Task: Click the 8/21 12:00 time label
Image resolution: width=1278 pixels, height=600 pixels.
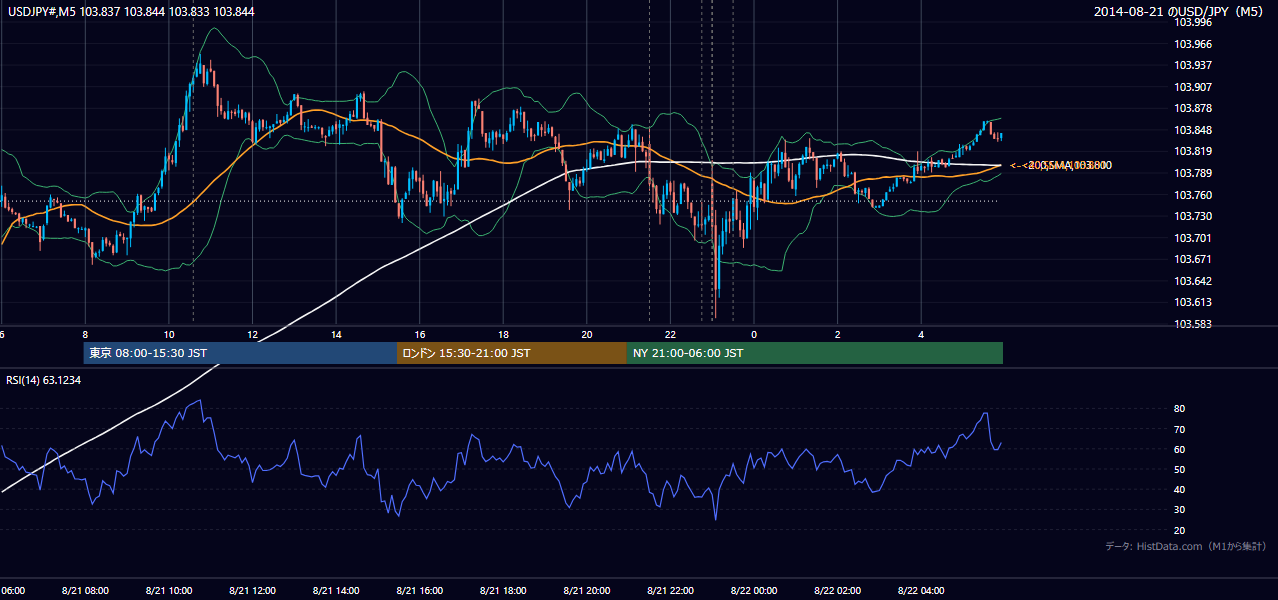Action: (253, 591)
